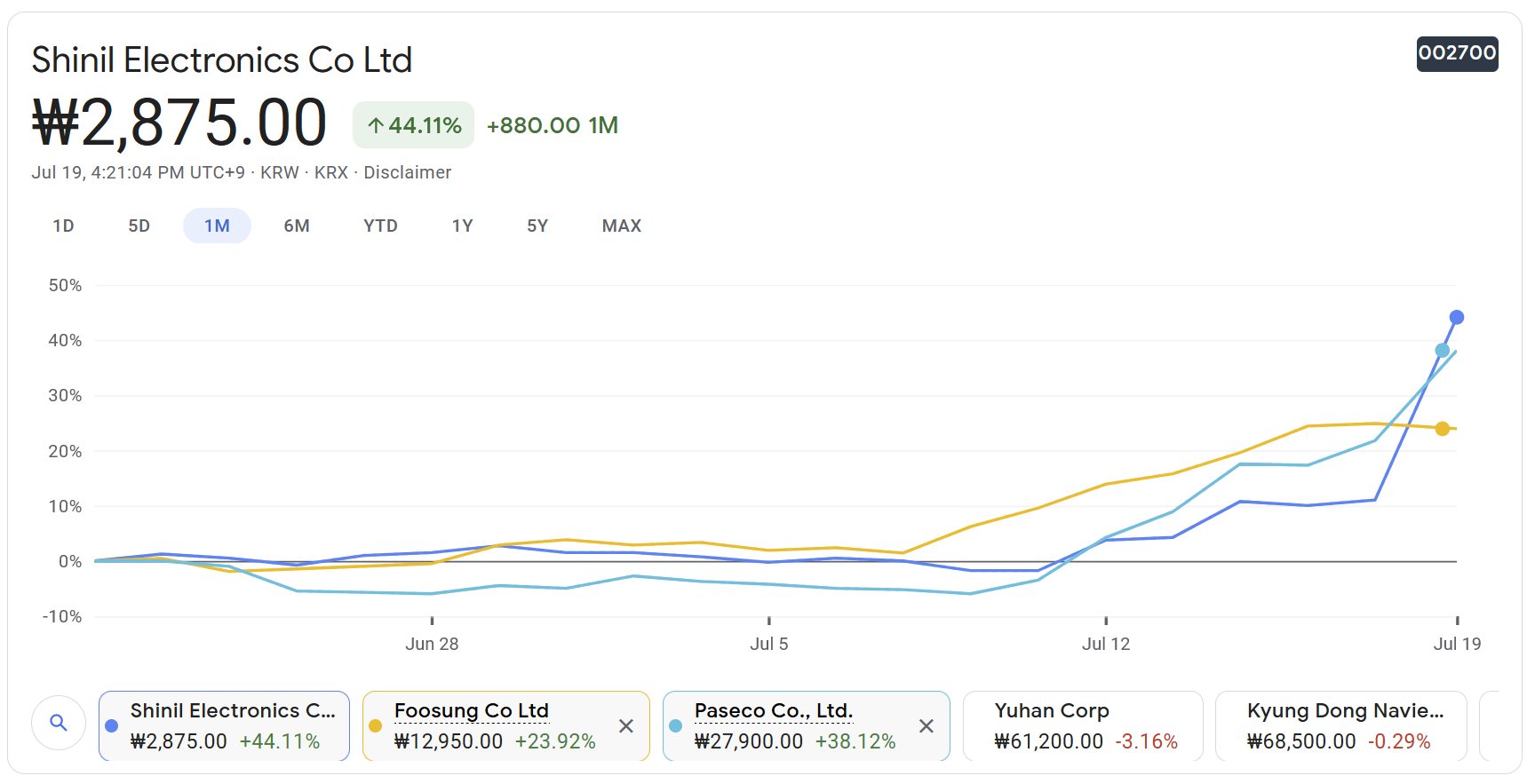Show MAX time range
This screenshot has height=784, width=1527.
click(621, 226)
